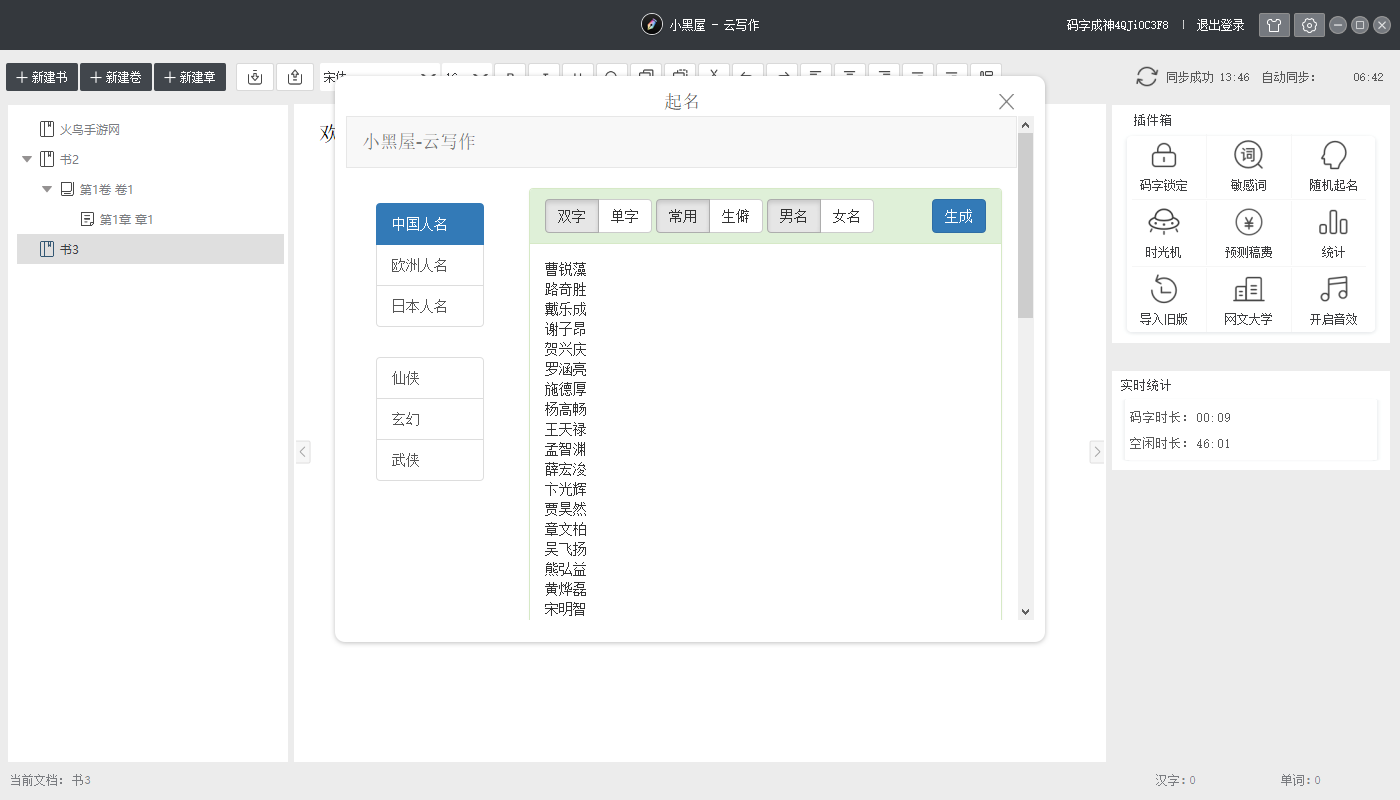Click 码字时长 statistic text
Screen dimensions: 1400x800
point(1180,418)
